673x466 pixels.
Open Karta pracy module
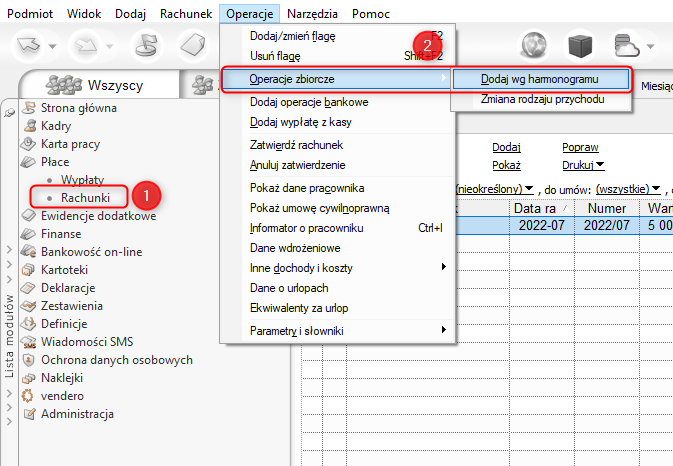[x=70, y=144]
